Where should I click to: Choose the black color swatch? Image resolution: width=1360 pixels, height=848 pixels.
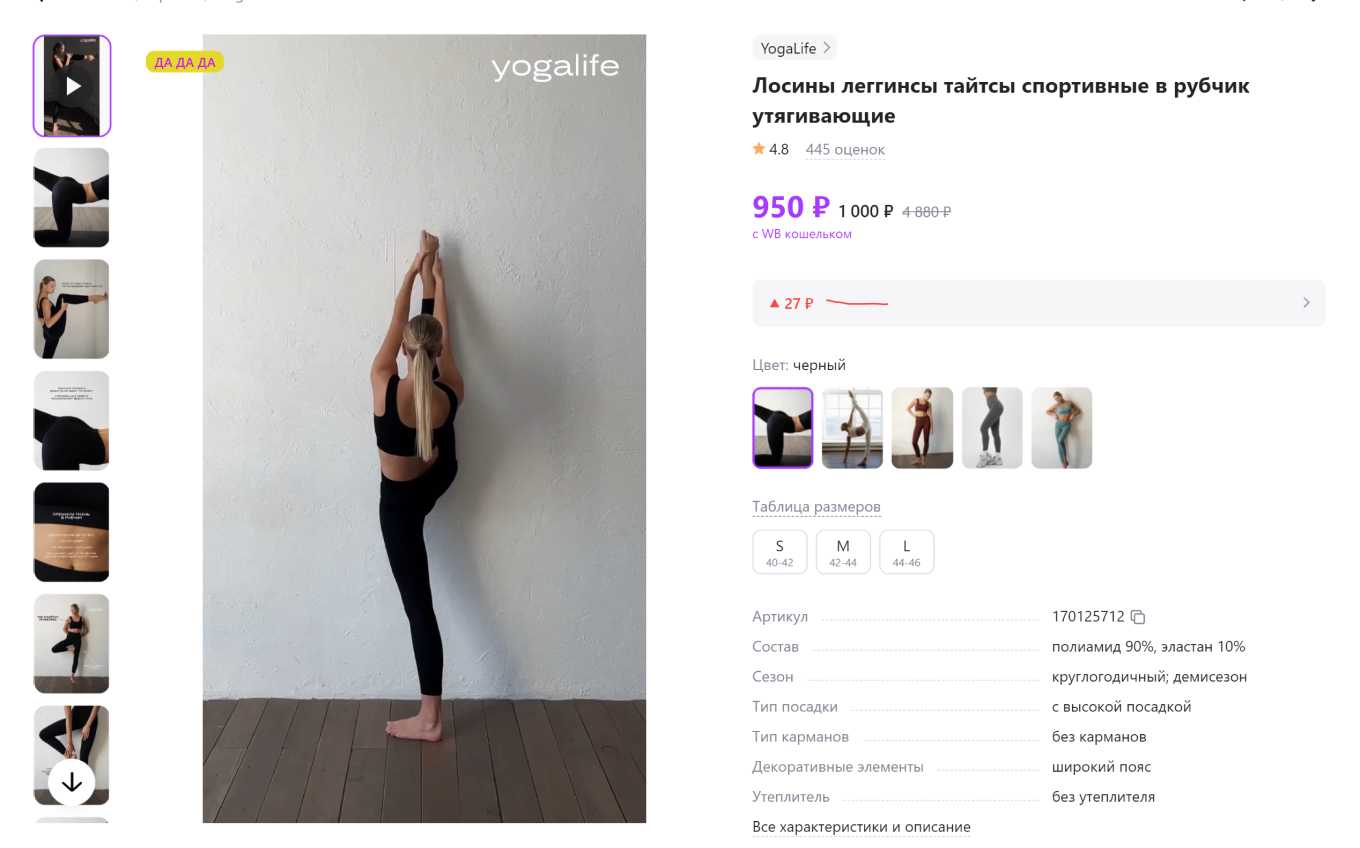click(x=782, y=428)
